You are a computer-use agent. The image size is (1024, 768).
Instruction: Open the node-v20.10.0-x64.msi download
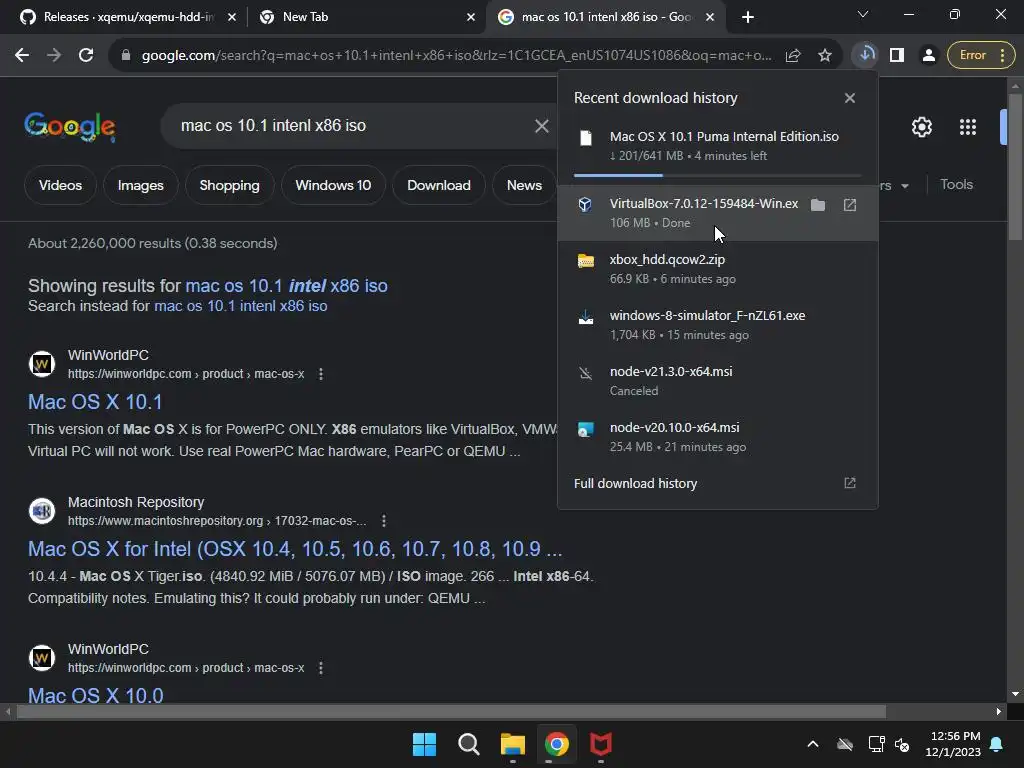pos(717,437)
